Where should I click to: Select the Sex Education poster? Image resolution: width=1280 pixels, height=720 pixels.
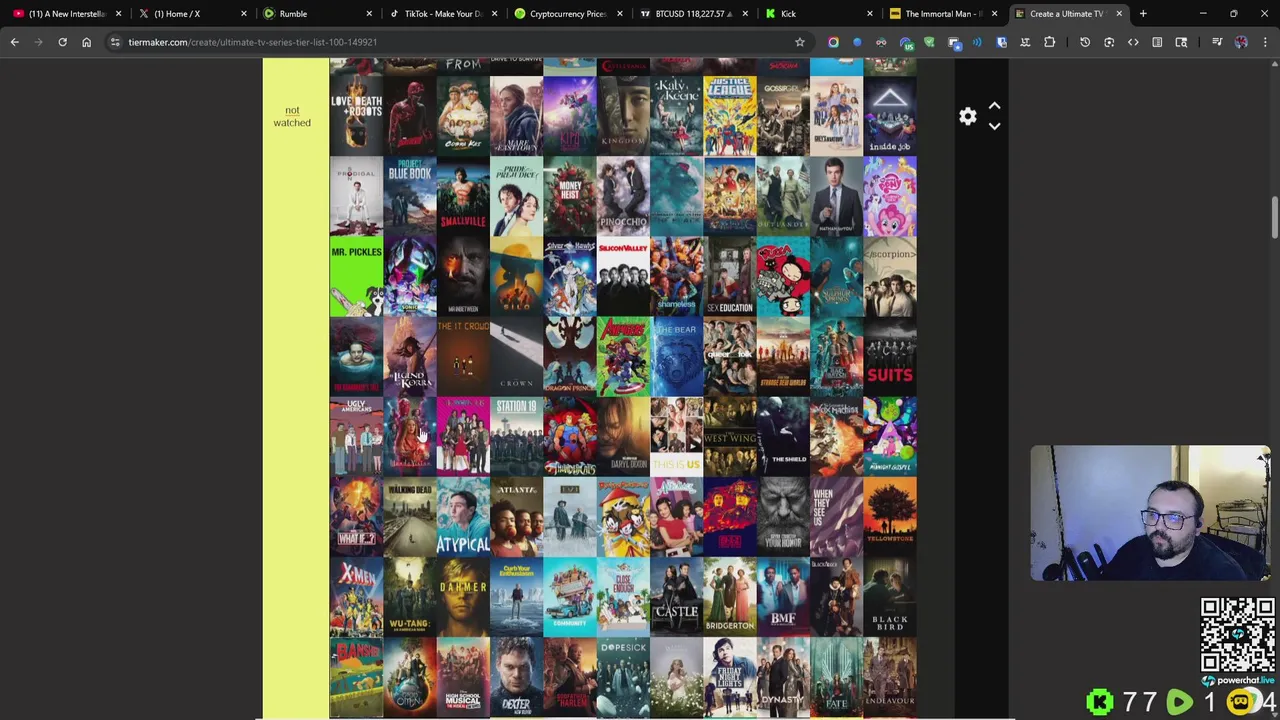point(730,276)
